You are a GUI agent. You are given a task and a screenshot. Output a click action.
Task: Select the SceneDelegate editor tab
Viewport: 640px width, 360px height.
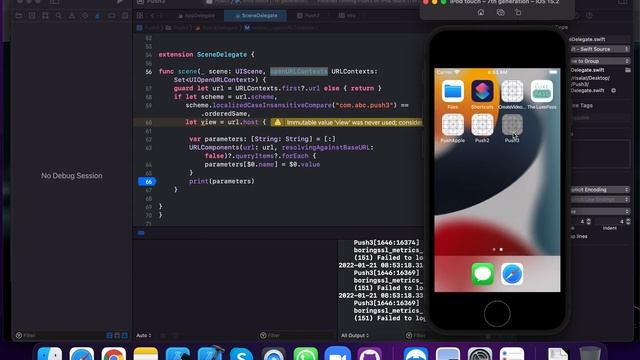(x=256, y=16)
